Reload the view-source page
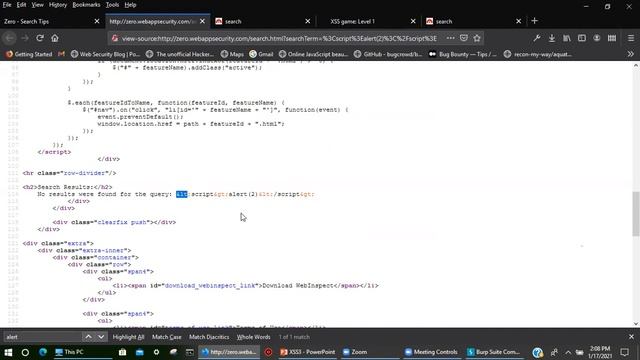Screen dimensions: 640x360 click(40, 38)
